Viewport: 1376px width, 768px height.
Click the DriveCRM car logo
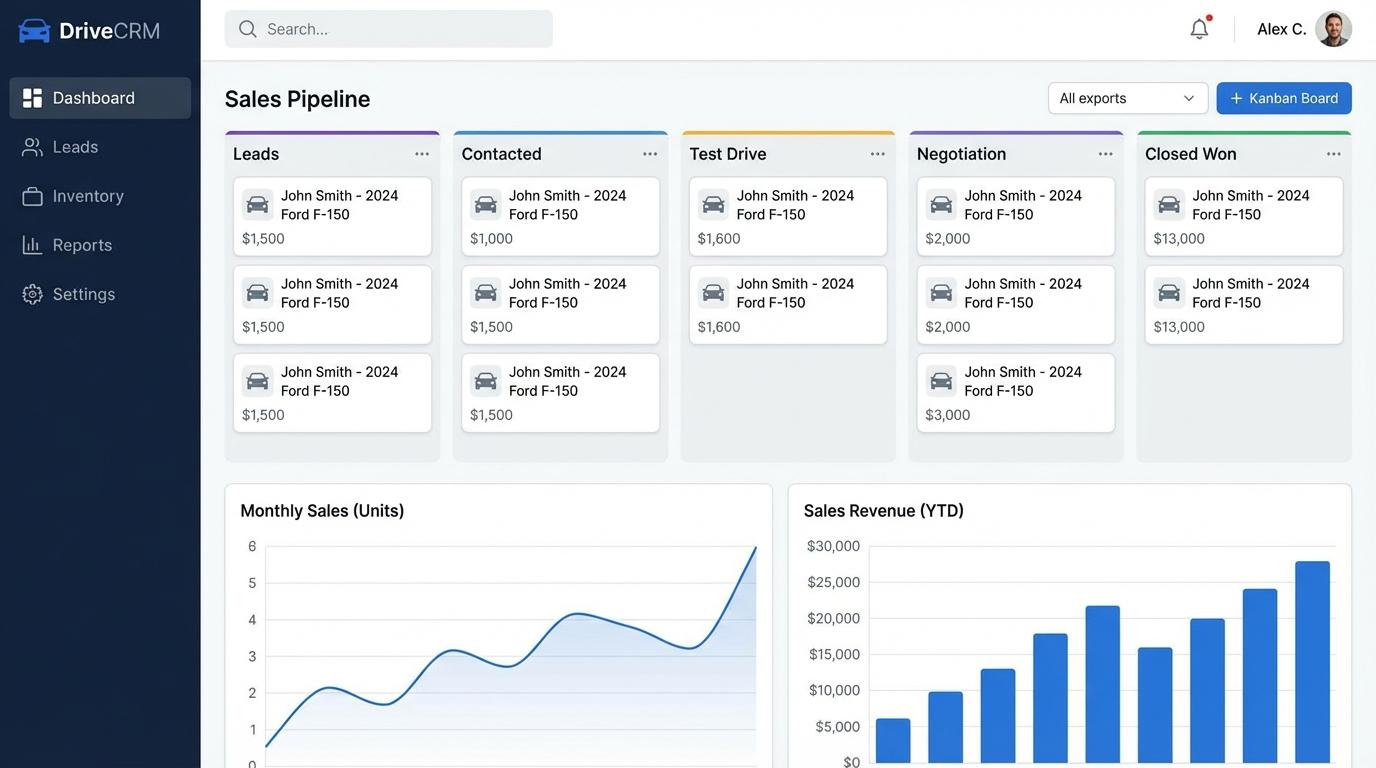pos(34,28)
